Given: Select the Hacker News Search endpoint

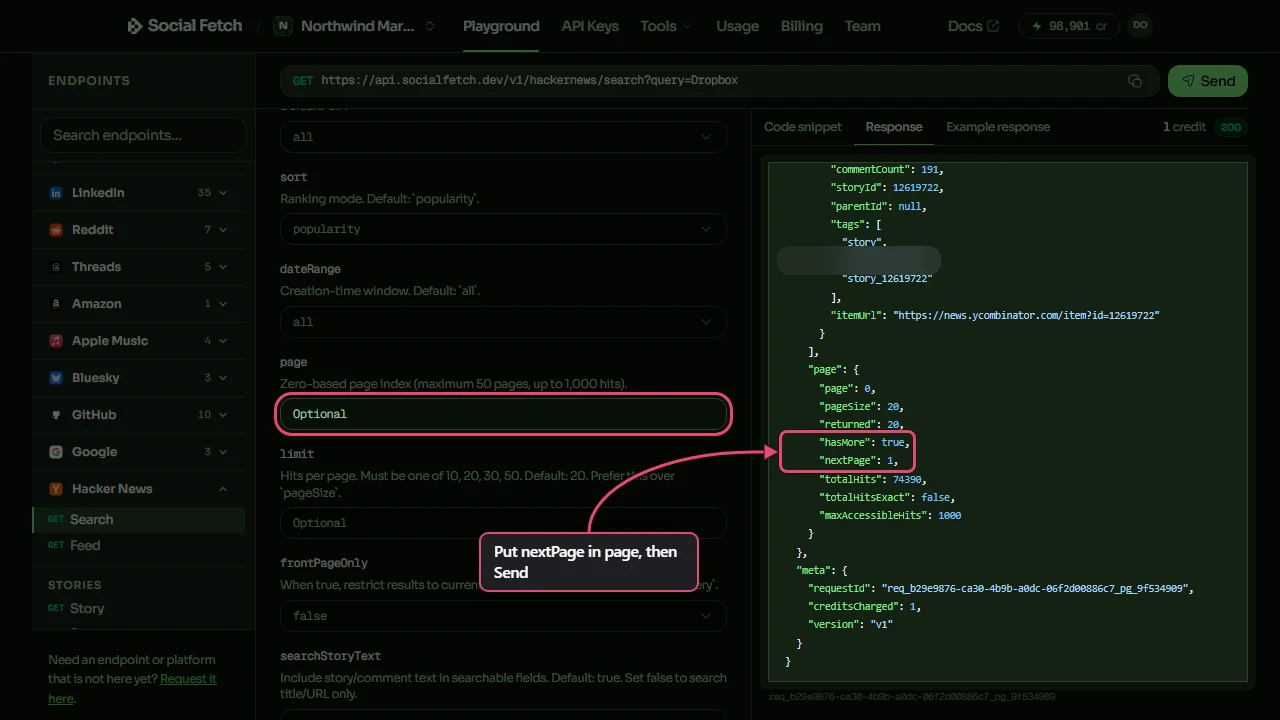Looking at the screenshot, I should 139,520.
